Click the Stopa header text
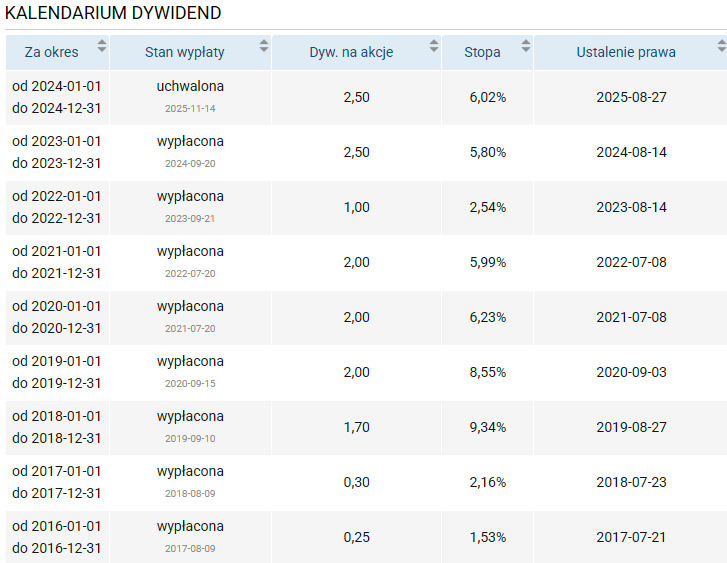 pyautogui.click(x=482, y=52)
